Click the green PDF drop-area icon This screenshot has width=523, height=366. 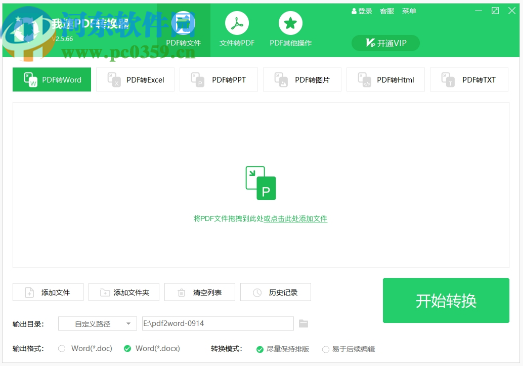pos(261,183)
